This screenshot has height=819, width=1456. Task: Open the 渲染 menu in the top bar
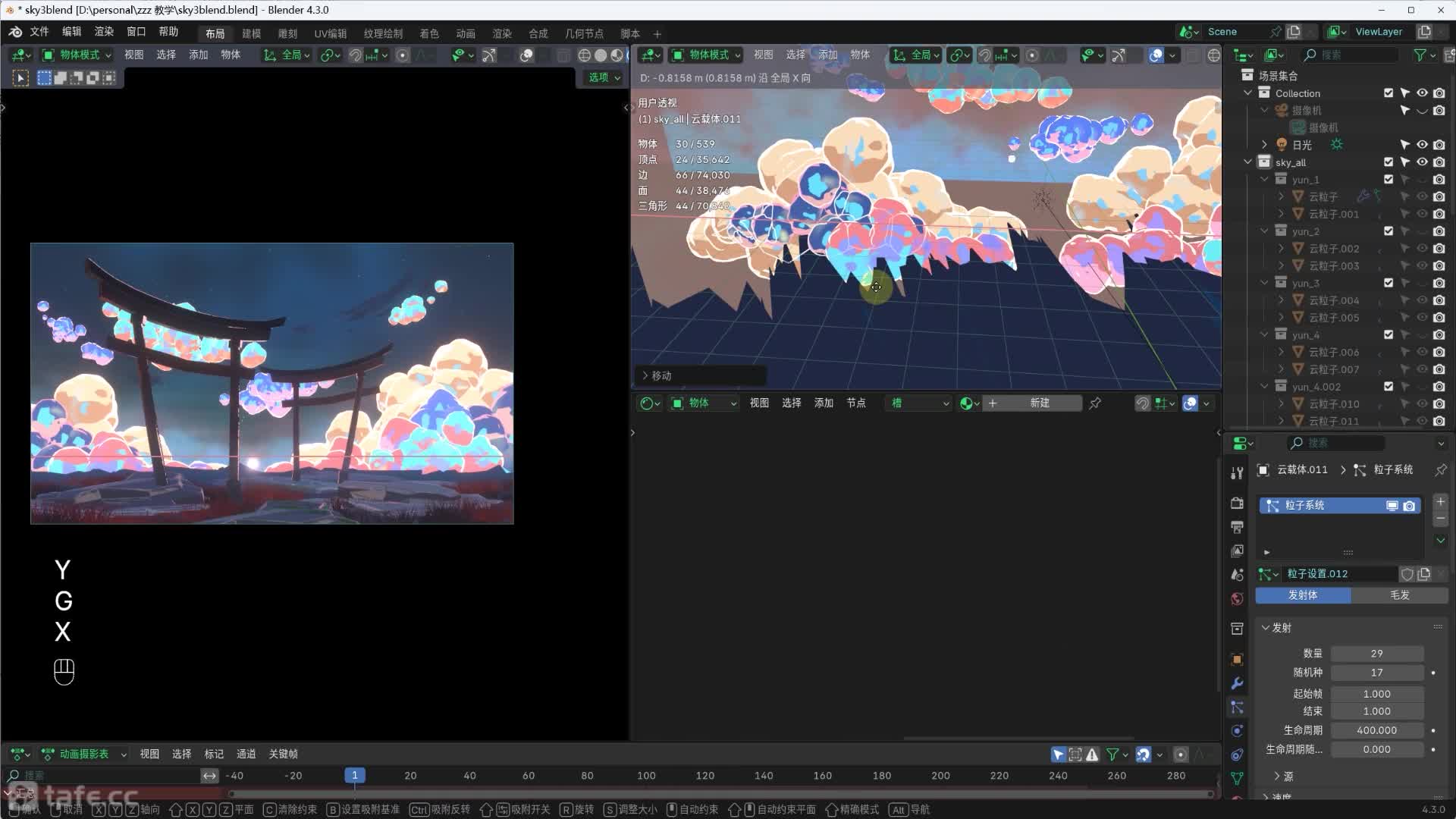(104, 32)
